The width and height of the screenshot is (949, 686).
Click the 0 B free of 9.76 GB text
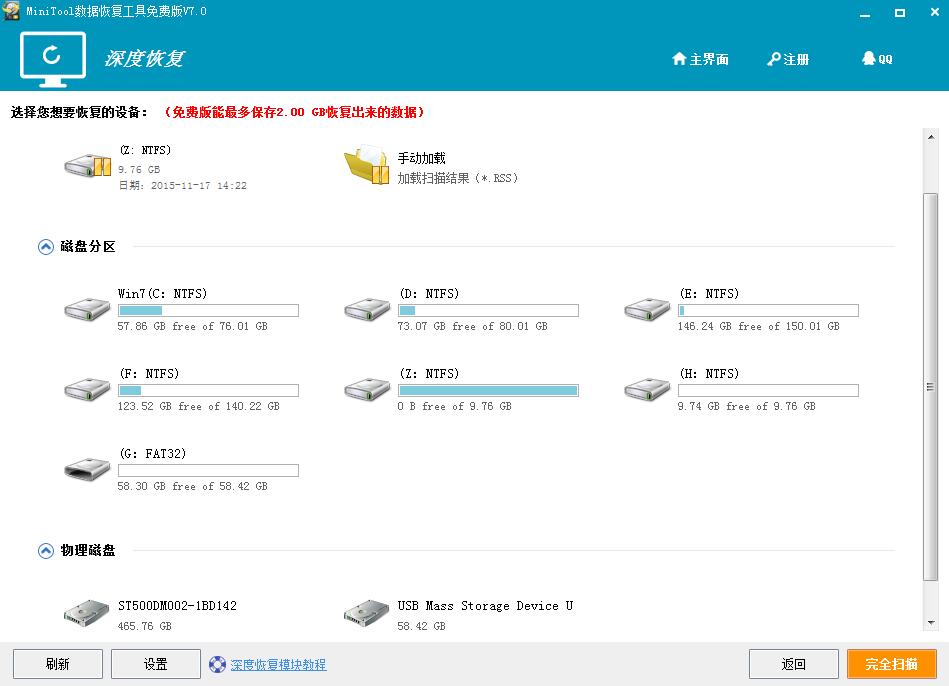(x=455, y=406)
